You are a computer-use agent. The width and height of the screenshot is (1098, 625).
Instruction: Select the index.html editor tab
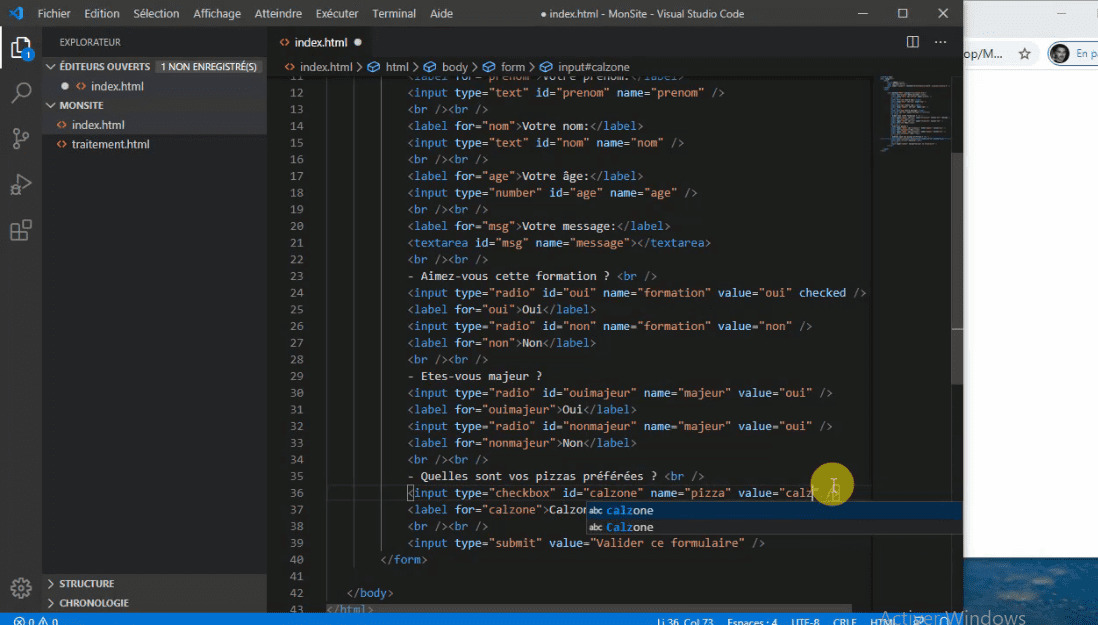tap(321, 42)
